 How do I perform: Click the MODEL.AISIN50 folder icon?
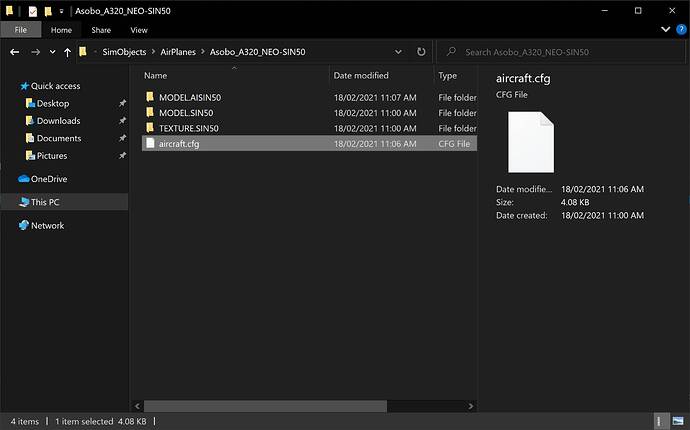click(150, 97)
